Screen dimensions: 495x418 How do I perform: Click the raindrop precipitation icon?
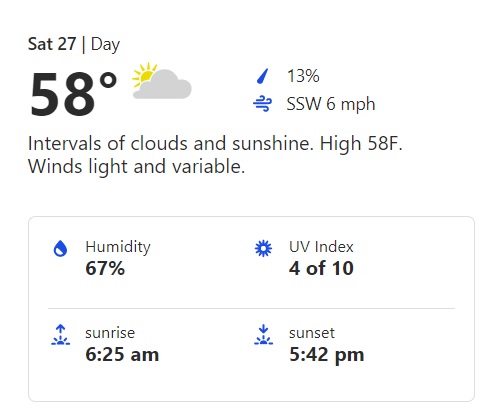click(x=262, y=76)
